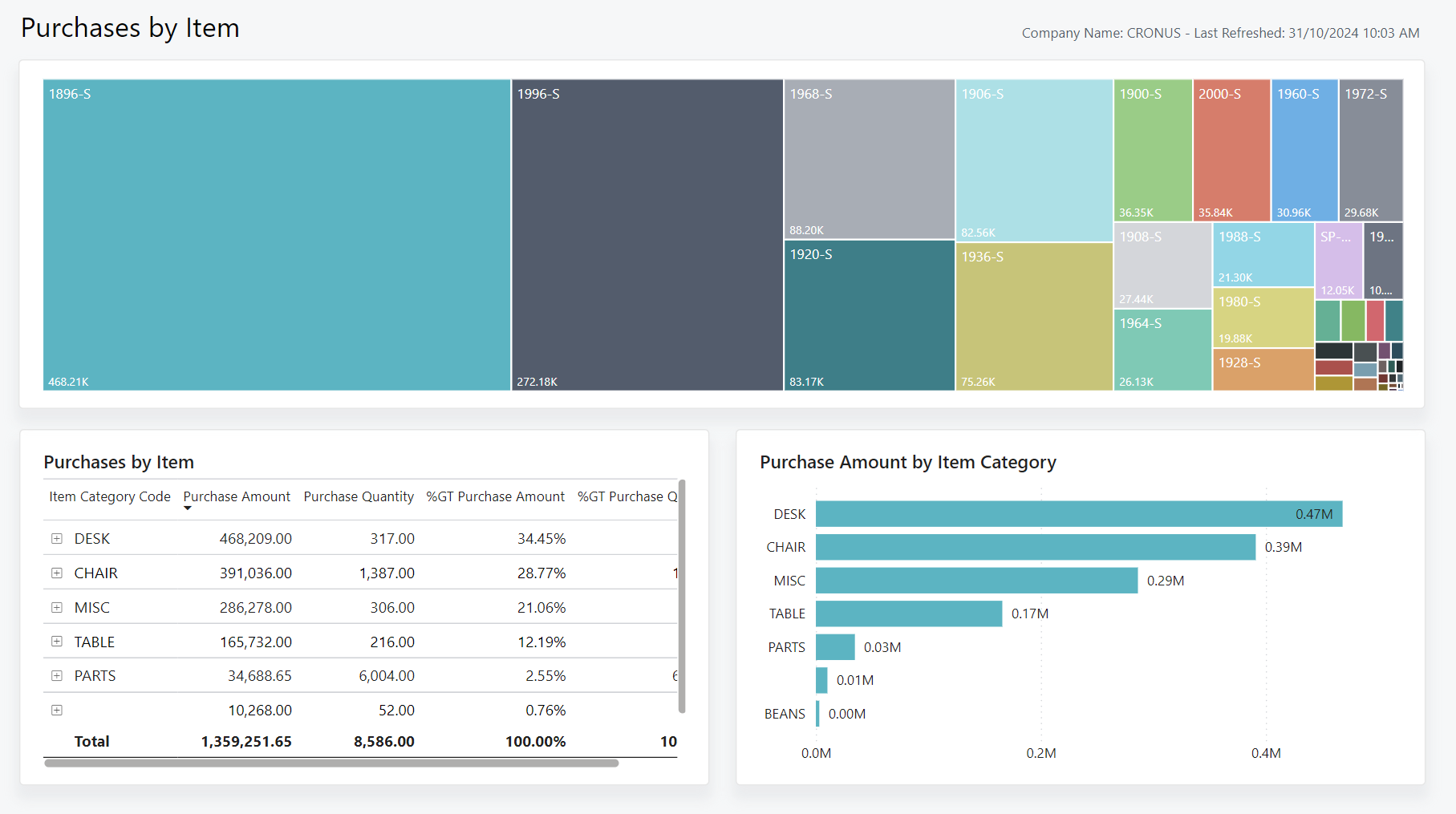Sort by Item Category Code column header
This screenshot has width=1456, height=814.
coord(110,496)
